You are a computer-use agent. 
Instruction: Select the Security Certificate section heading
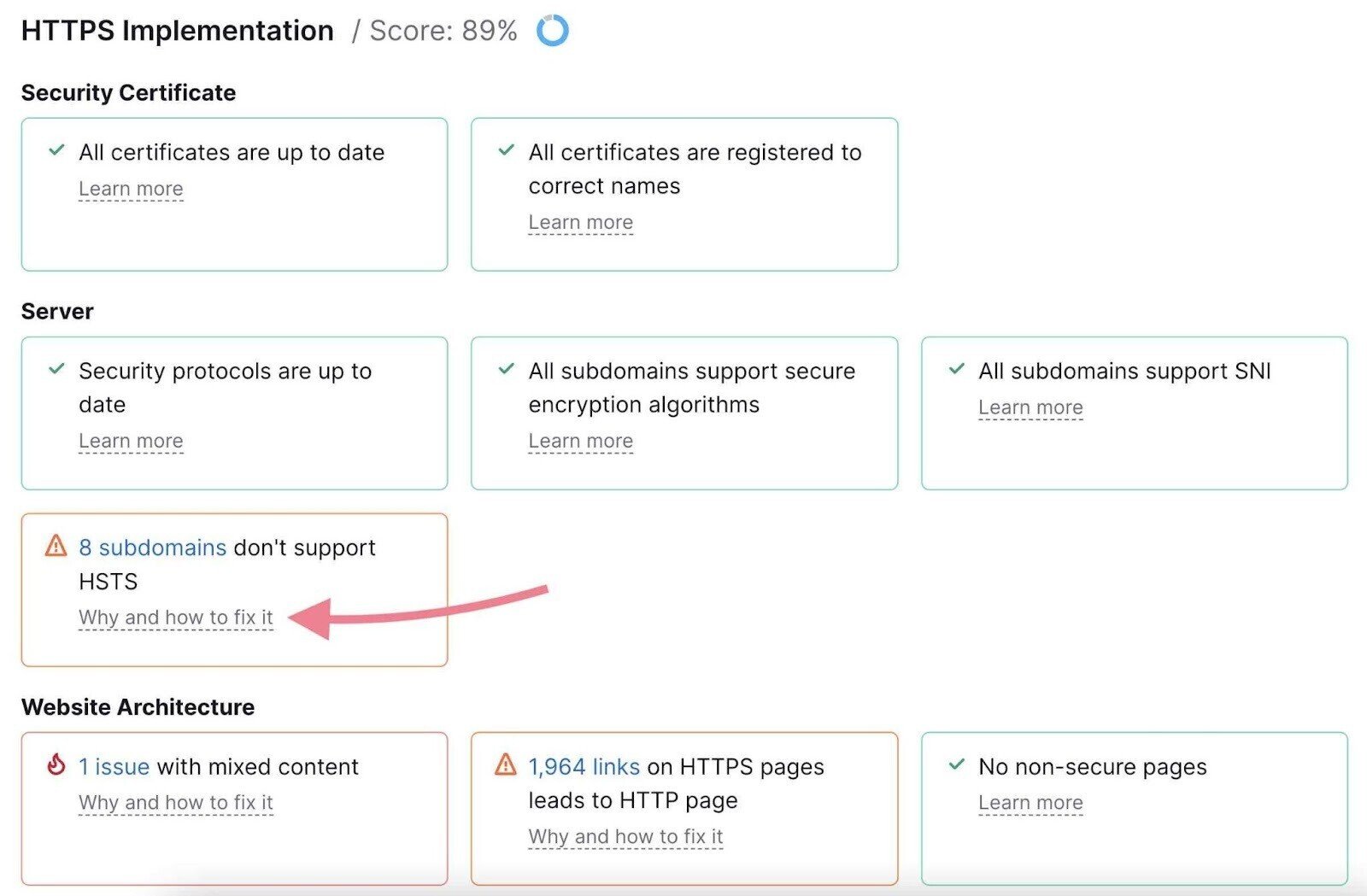point(128,92)
